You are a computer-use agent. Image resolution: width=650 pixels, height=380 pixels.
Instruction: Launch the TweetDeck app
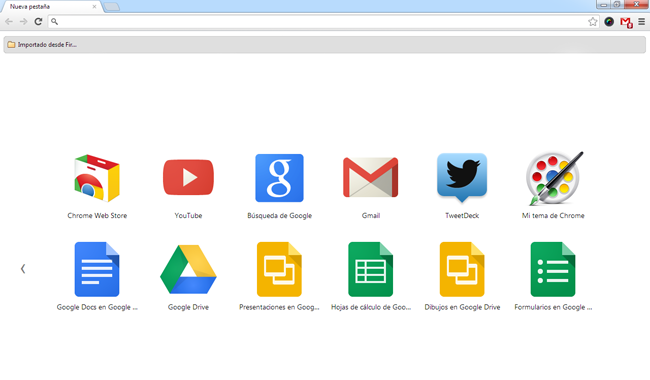[462, 178]
